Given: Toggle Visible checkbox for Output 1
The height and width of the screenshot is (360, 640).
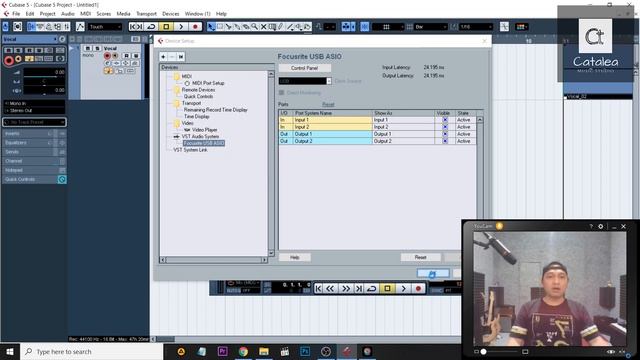Looking at the screenshot, I should coord(445,134).
